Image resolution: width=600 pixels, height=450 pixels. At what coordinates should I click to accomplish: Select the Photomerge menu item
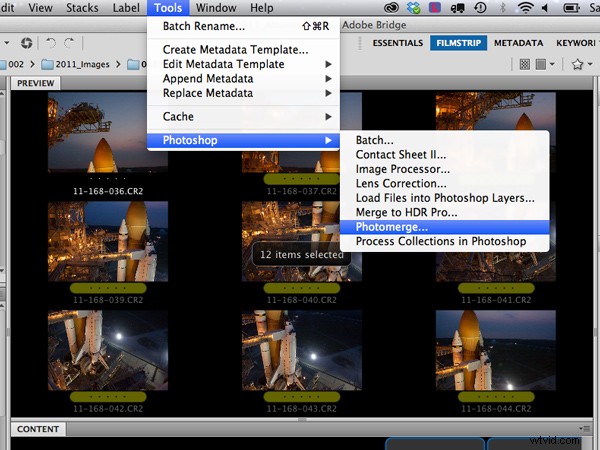click(x=445, y=227)
